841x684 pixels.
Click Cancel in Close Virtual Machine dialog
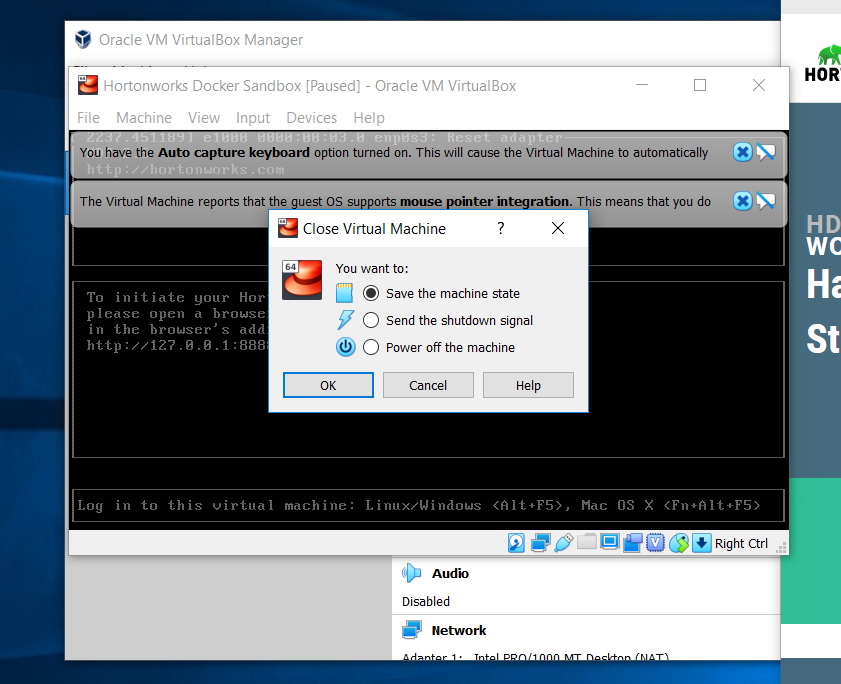coord(428,385)
